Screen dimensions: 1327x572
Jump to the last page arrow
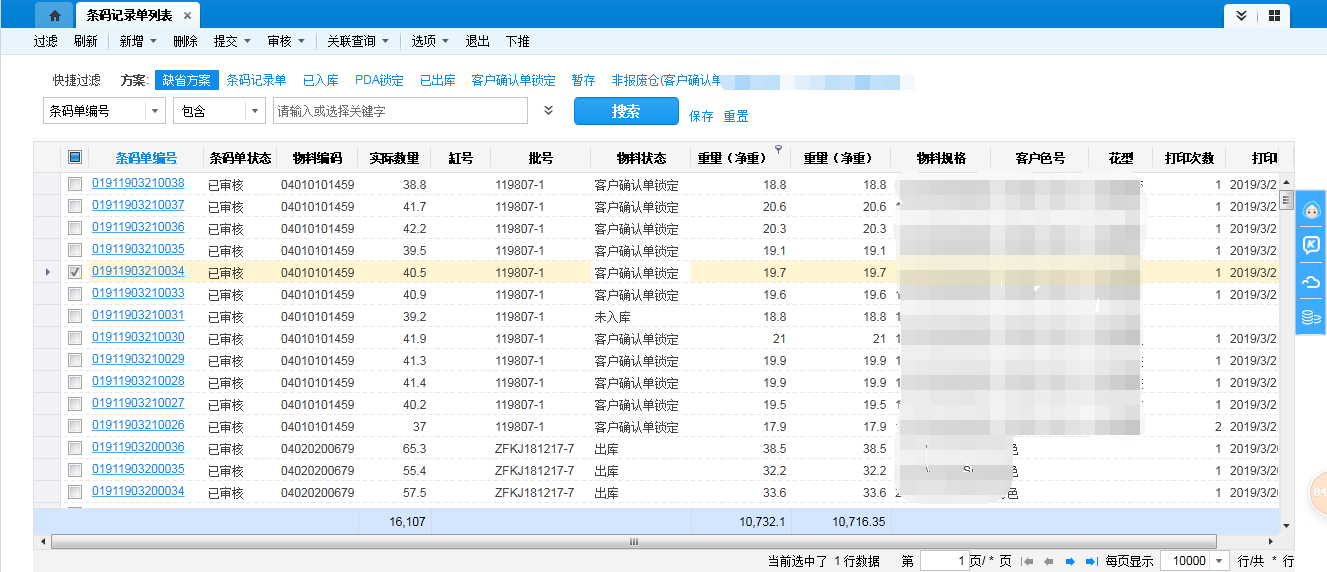point(1090,562)
